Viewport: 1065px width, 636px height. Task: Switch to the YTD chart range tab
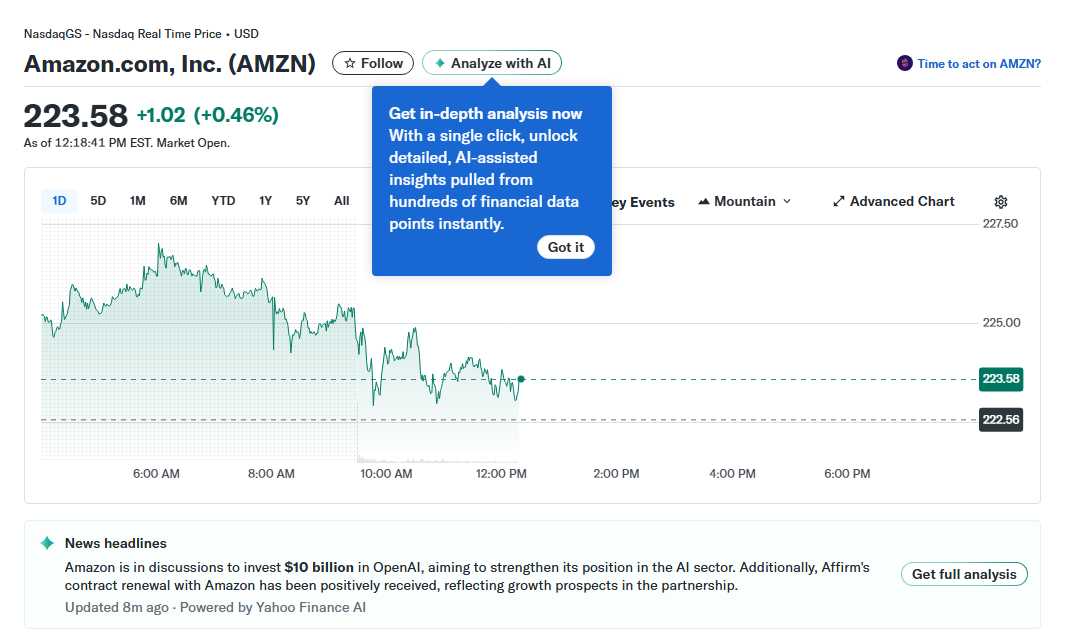[222, 200]
